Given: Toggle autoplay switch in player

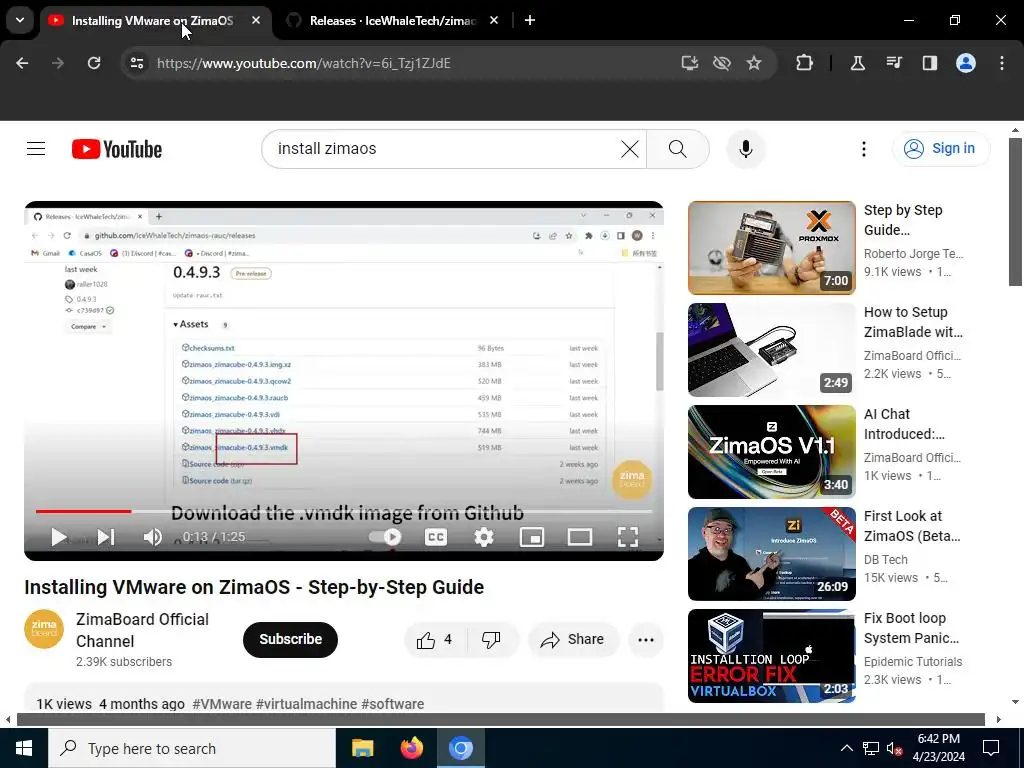Looking at the screenshot, I should point(385,537).
